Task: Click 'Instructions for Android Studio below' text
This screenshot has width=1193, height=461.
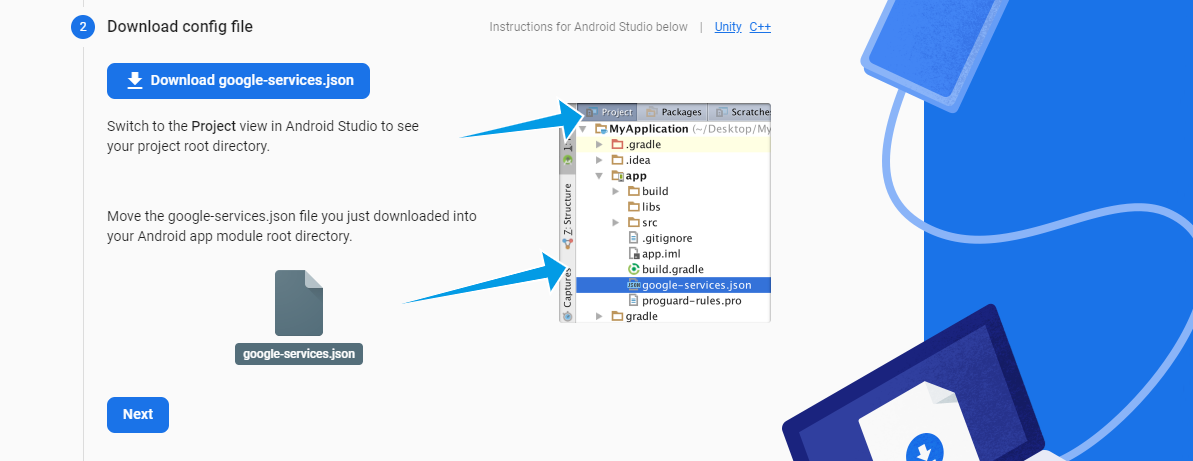Action: pos(588,27)
